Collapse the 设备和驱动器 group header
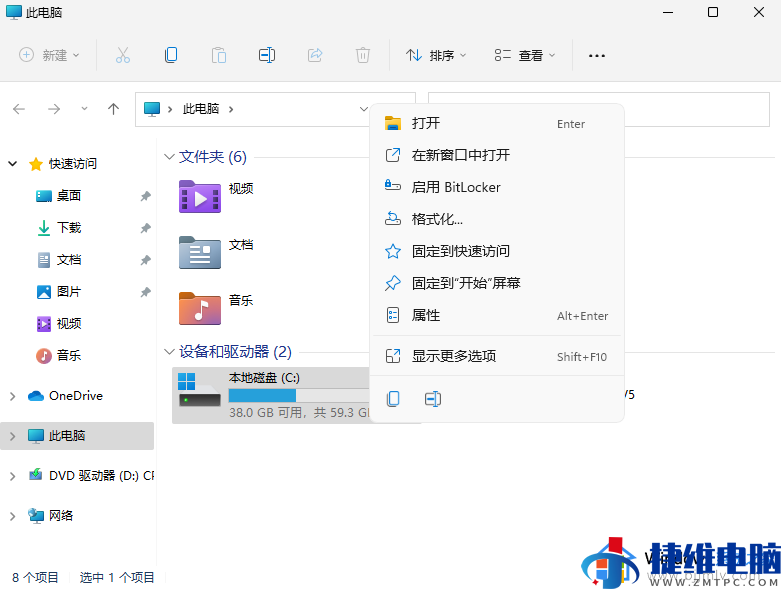 168,352
